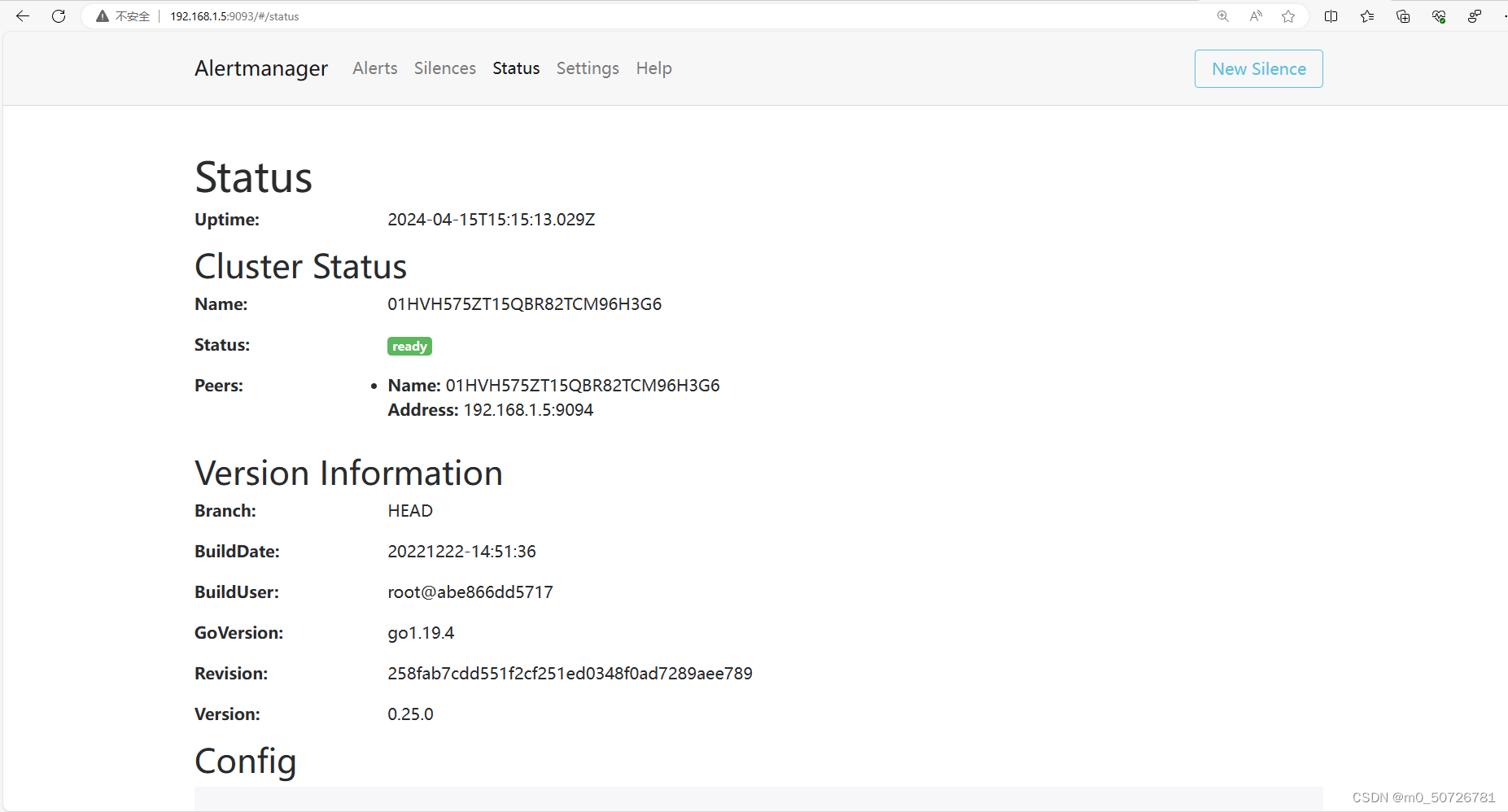The image size is (1508, 812).
Task: Click the Branch value HEAD
Action: 410,511
